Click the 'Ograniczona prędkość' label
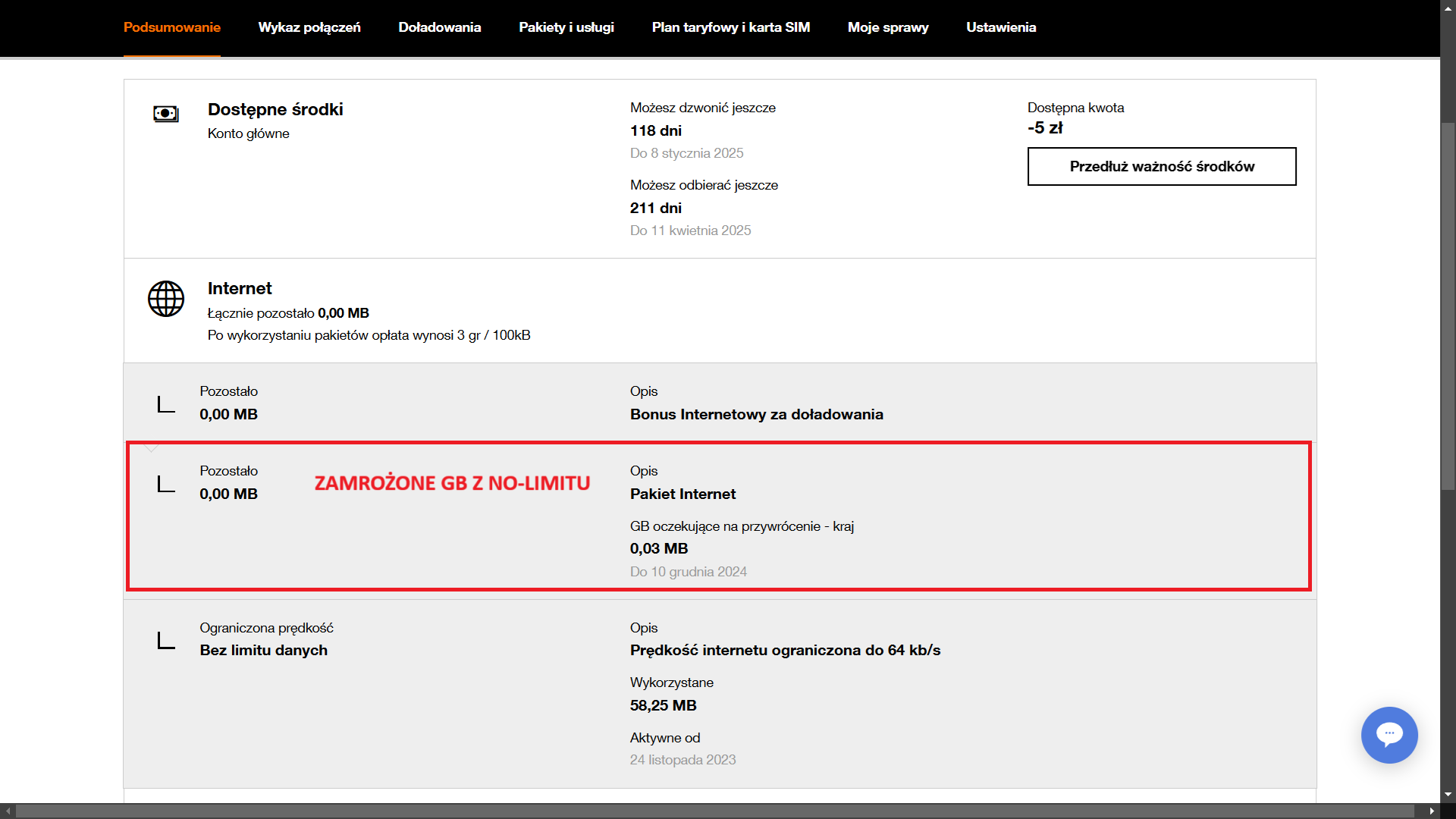The height and width of the screenshot is (819, 1456). 267,628
